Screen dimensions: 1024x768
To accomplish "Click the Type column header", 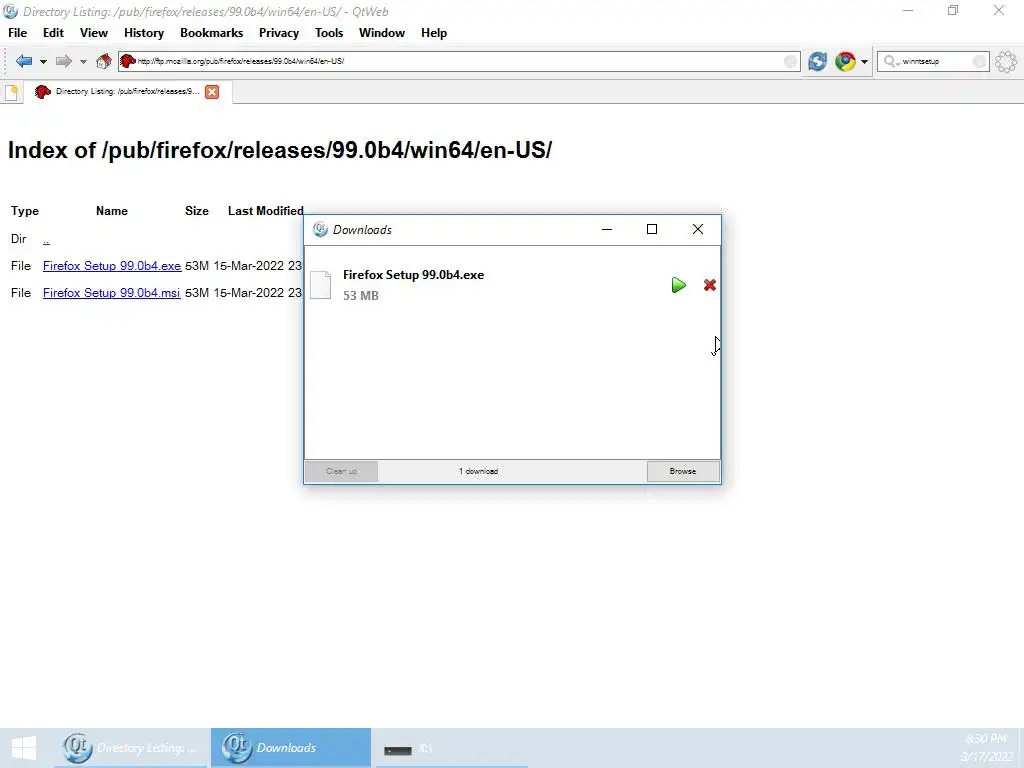I will (25, 211).
